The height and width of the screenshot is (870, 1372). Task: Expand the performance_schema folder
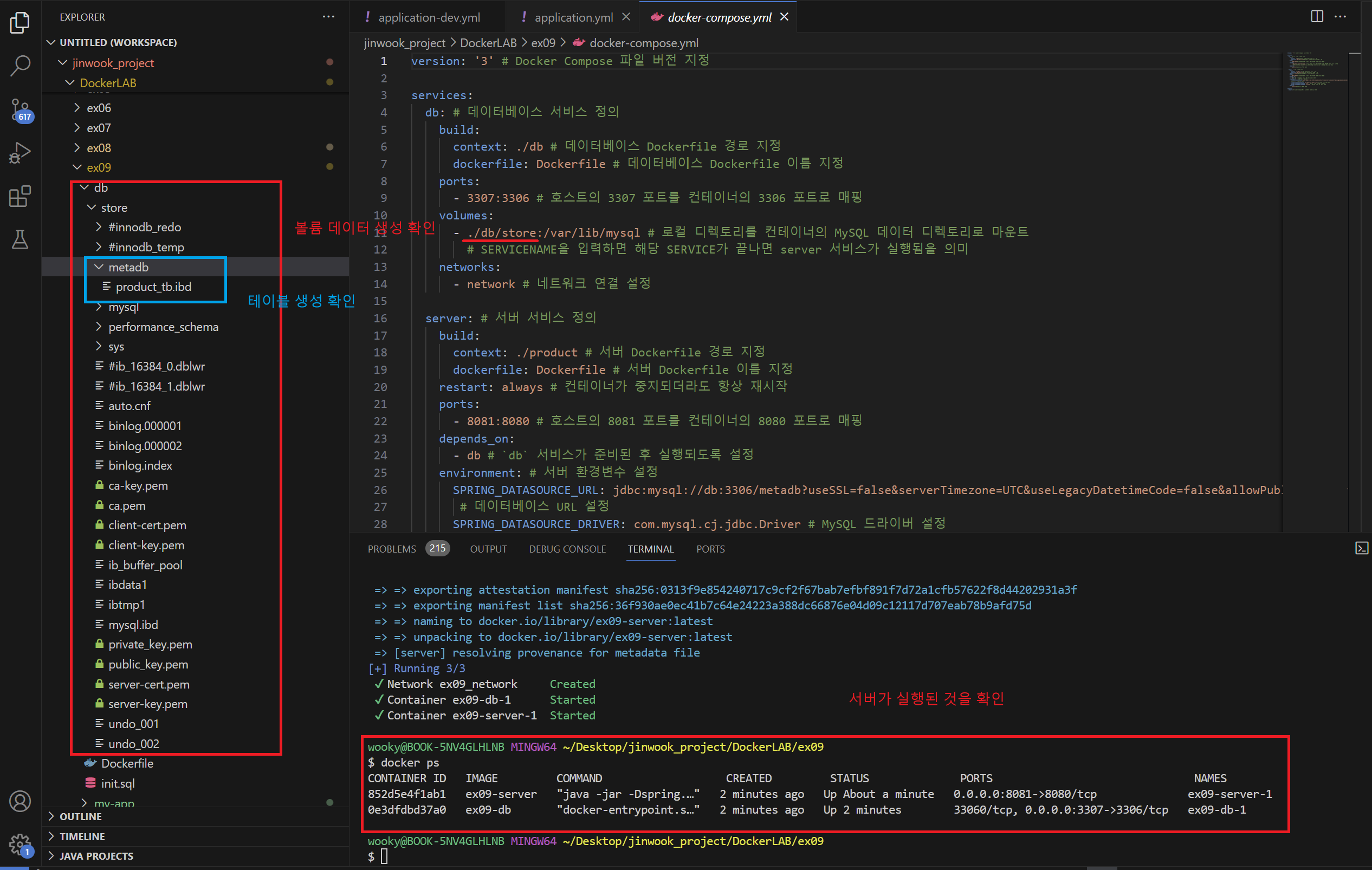(163, 327)
